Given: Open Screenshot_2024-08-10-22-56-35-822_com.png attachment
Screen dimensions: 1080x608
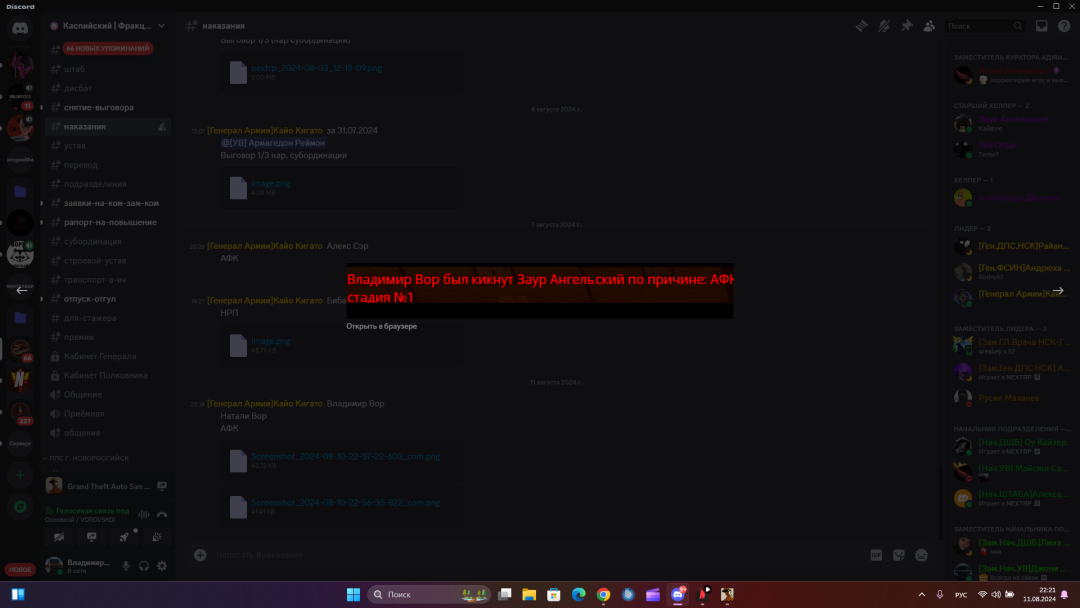Looking at the screenshot, I should pos(345,503).
